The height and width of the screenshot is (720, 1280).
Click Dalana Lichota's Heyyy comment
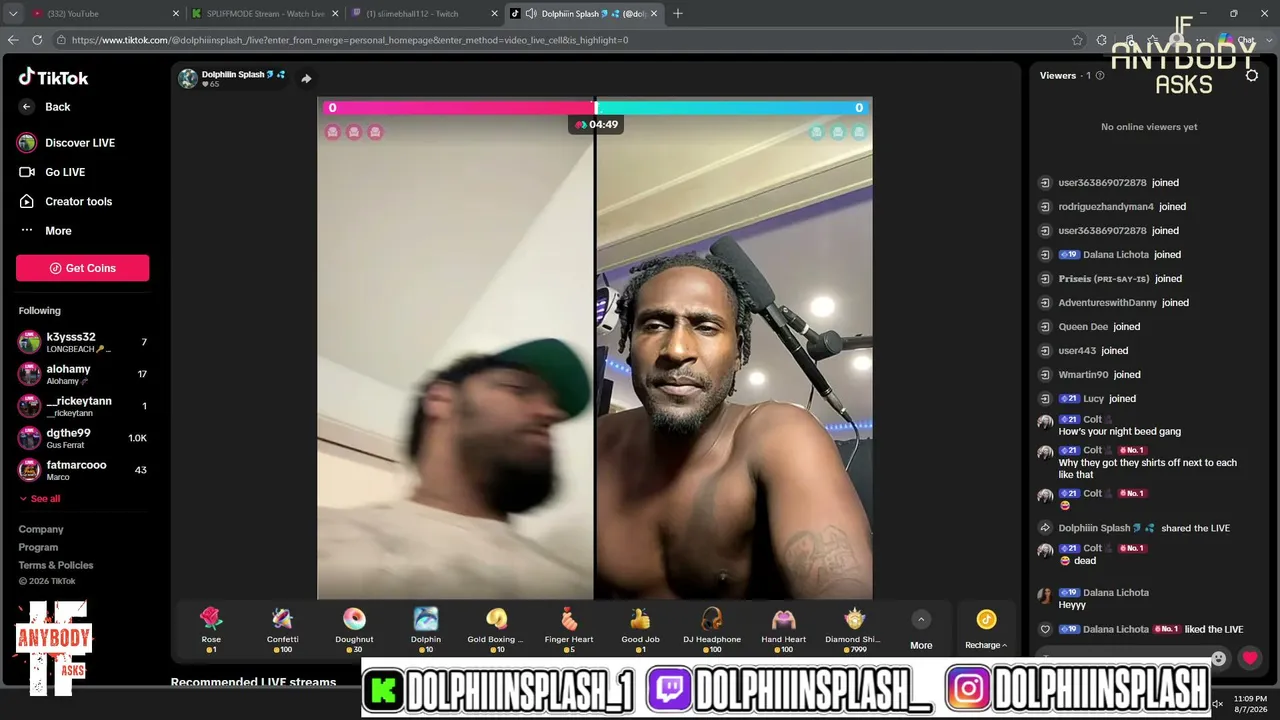tap(1072, 606)
